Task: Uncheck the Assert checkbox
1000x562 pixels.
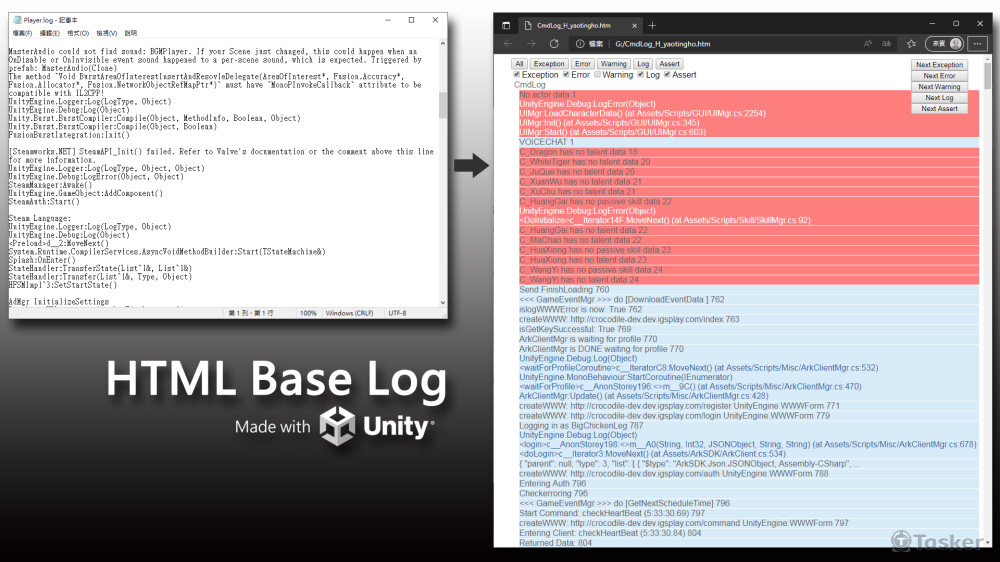Action: click(x=667, y=75)
